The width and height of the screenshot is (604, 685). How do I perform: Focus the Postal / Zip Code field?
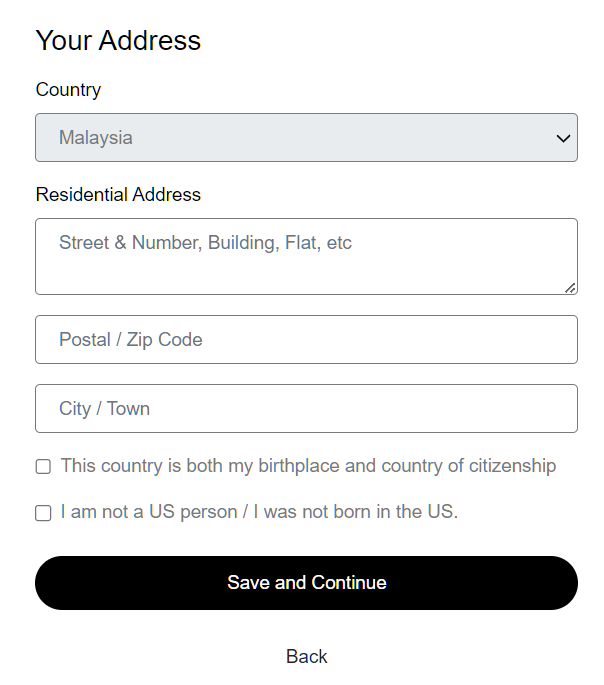click(x=306, y=340)
